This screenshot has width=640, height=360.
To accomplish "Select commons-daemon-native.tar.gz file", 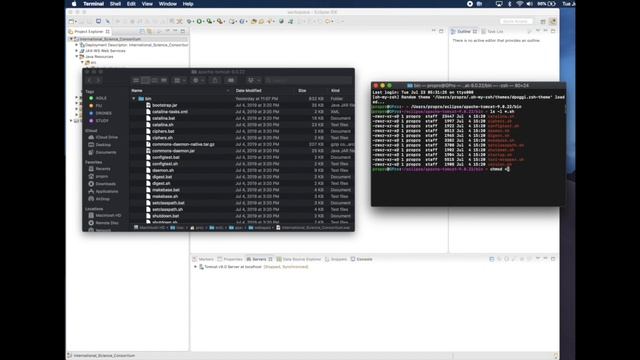I will pos(183,144).
